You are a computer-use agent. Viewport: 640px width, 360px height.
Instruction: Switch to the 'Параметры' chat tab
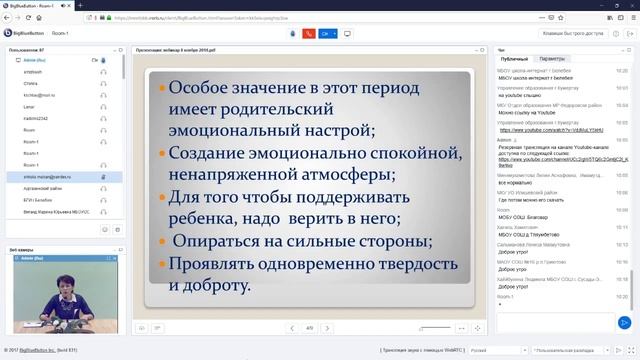[552, 59]
